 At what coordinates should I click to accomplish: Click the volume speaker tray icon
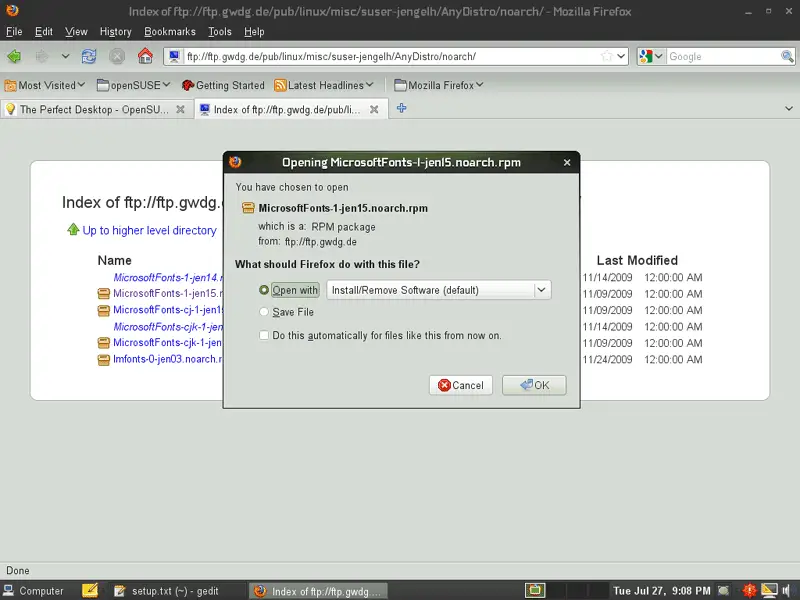coord(786,590)
